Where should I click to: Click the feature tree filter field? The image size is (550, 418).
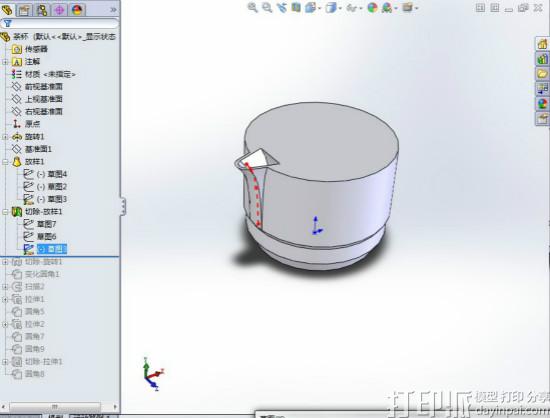[60, 23]
